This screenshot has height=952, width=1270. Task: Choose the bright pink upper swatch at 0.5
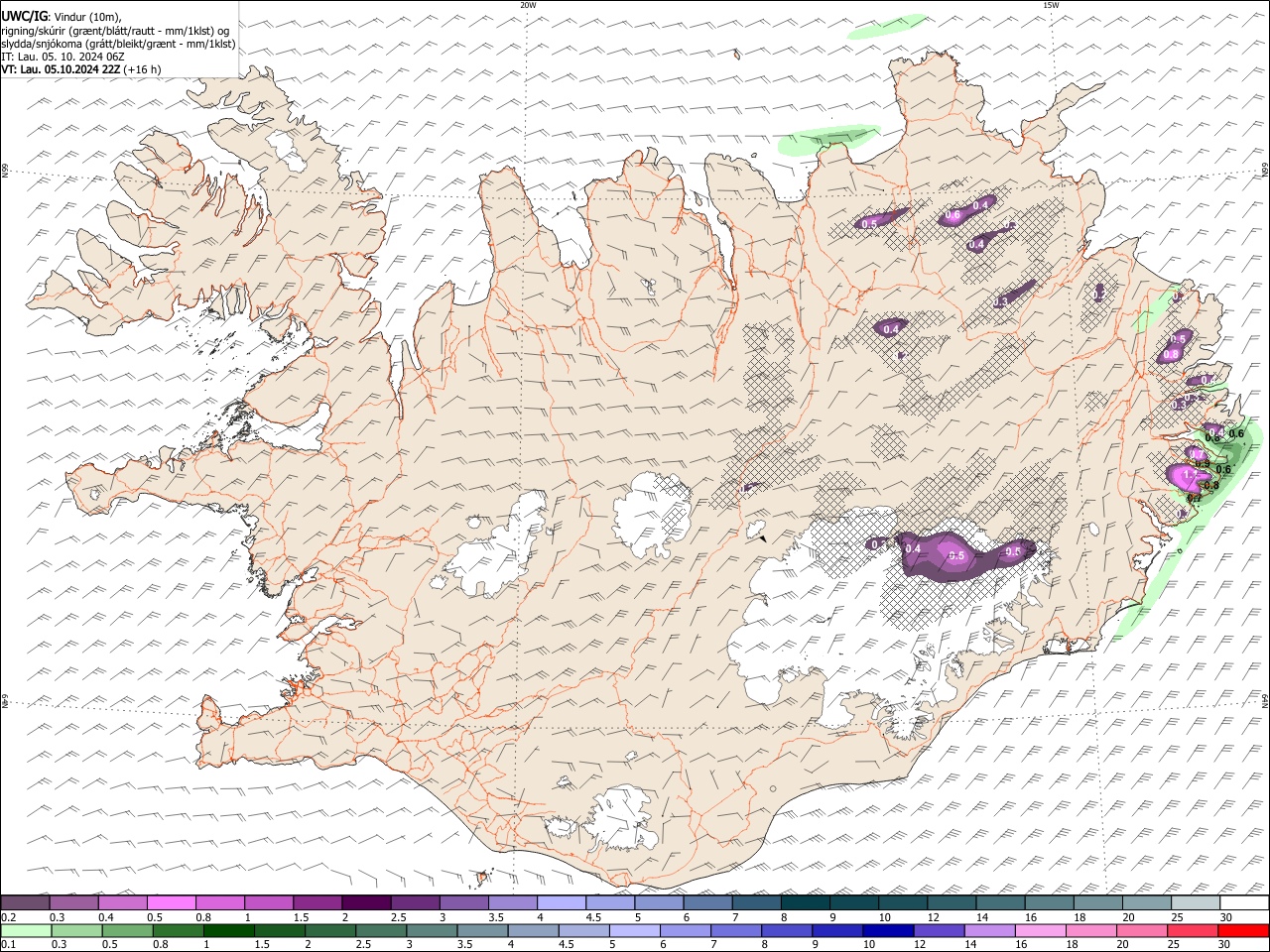pos(172,903)
